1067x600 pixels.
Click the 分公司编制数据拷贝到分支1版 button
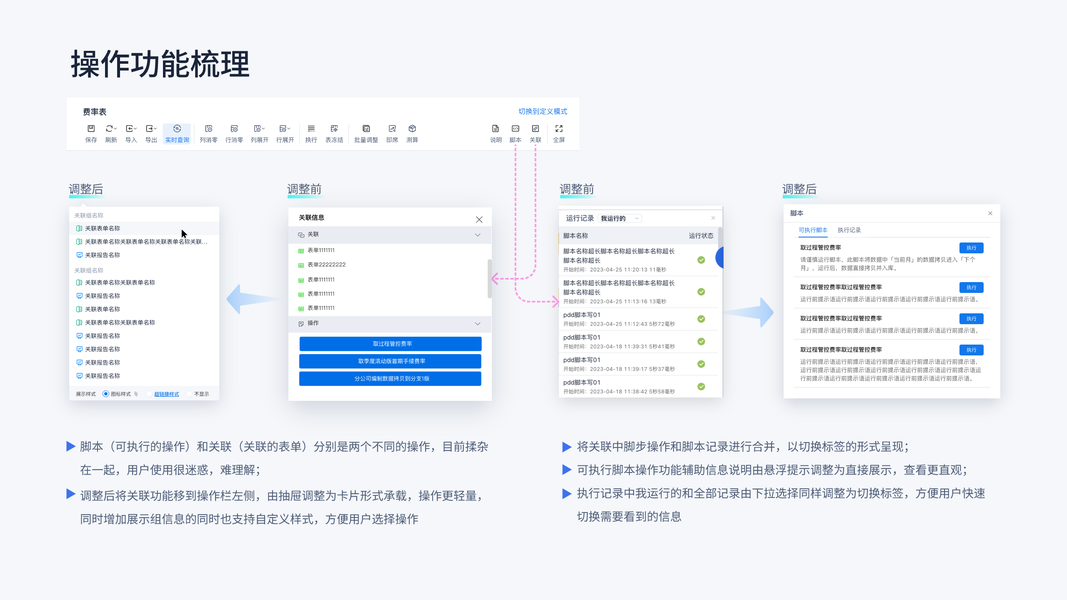[391, 378]
